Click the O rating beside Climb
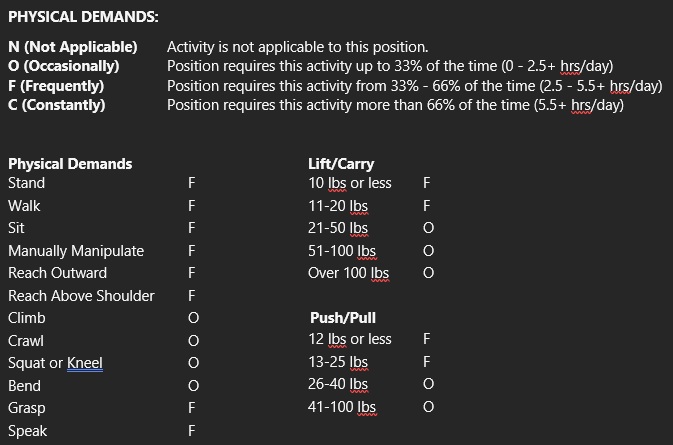The image size is (673, 445). click(193, 318)
